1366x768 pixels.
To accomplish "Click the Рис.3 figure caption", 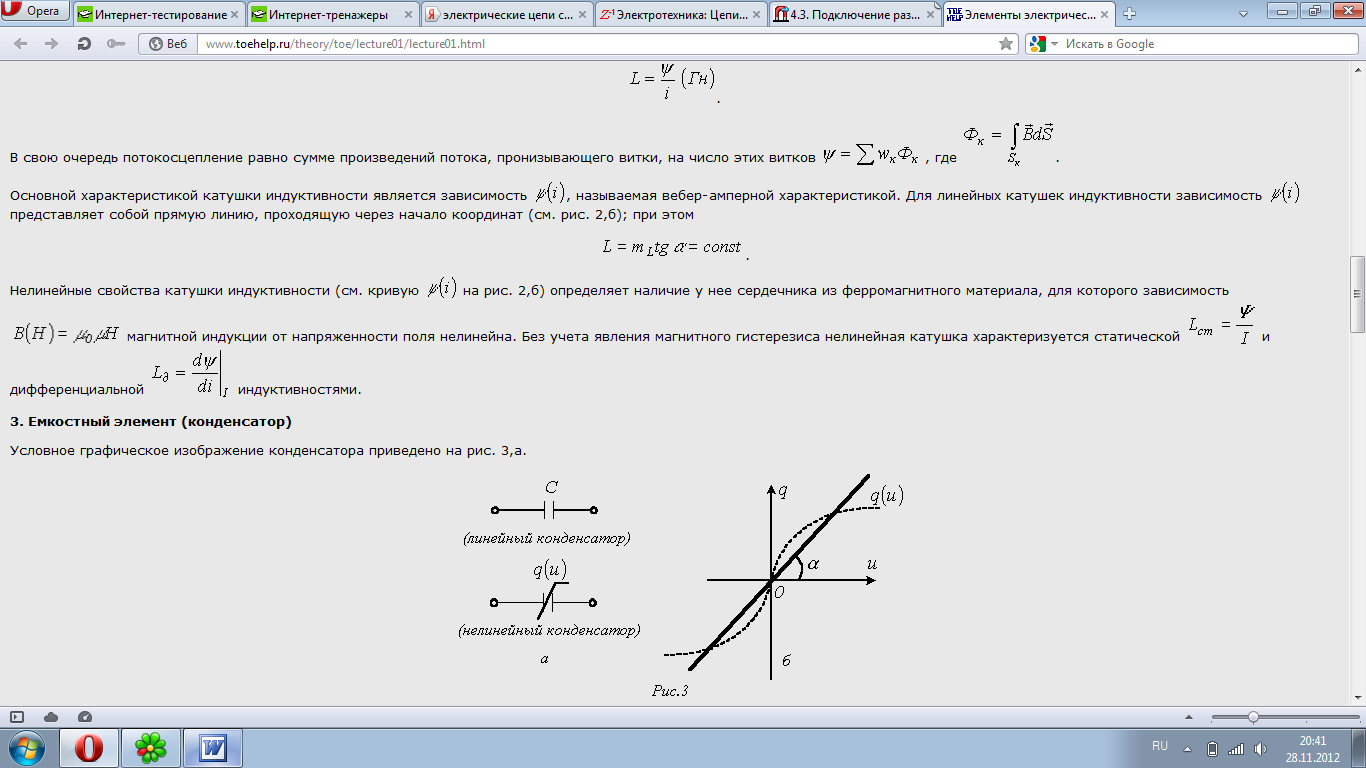I will tap(670, 690).
